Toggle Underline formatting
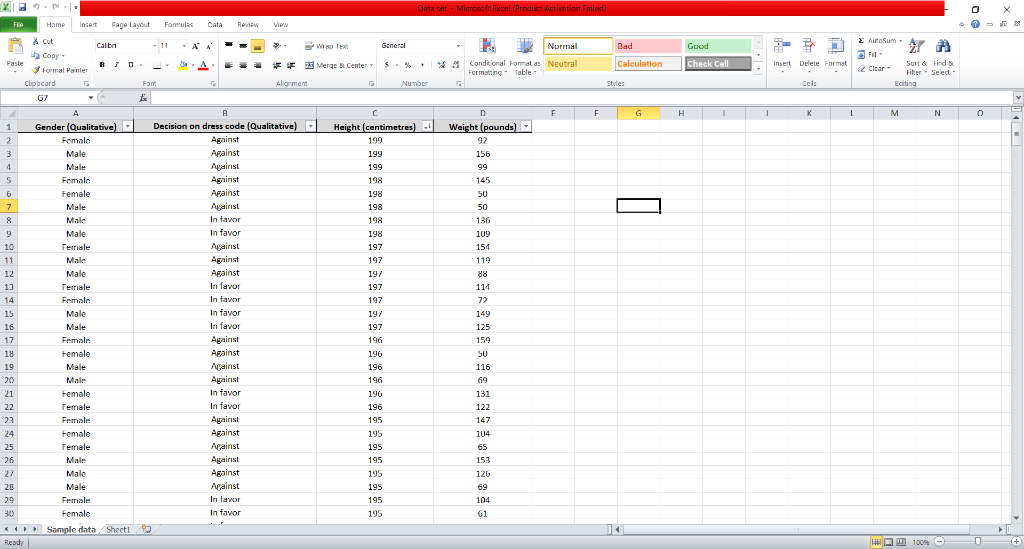 click(131, 65)
